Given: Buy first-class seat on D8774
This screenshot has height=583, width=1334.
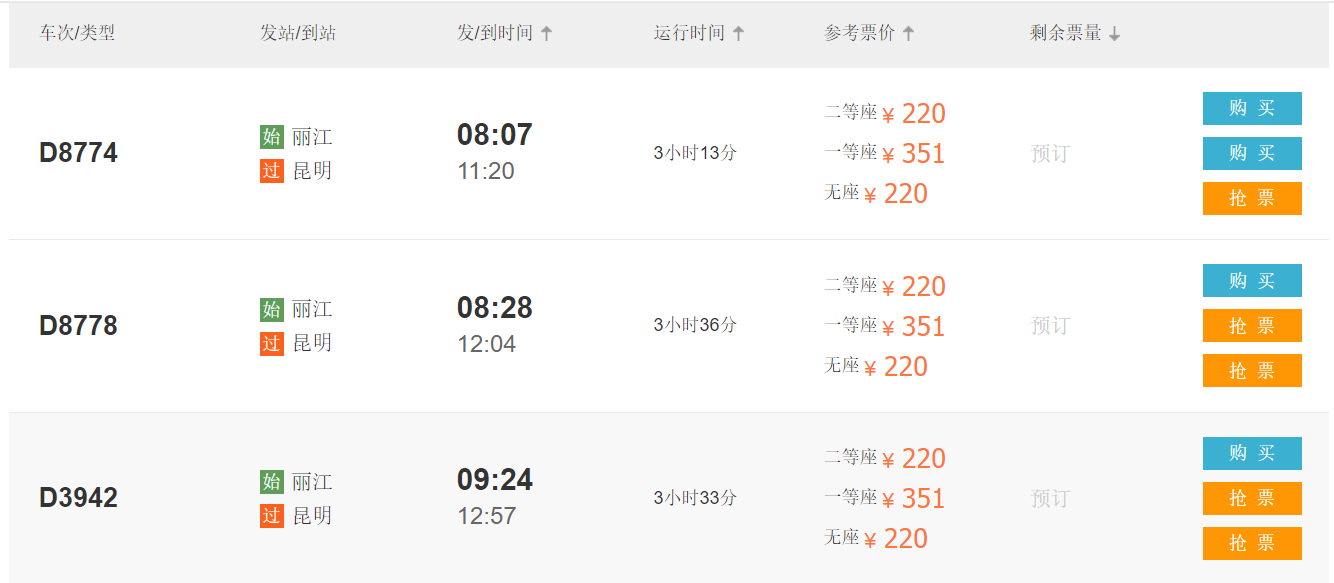Looking at the screenshot, I should [1252, 153].
